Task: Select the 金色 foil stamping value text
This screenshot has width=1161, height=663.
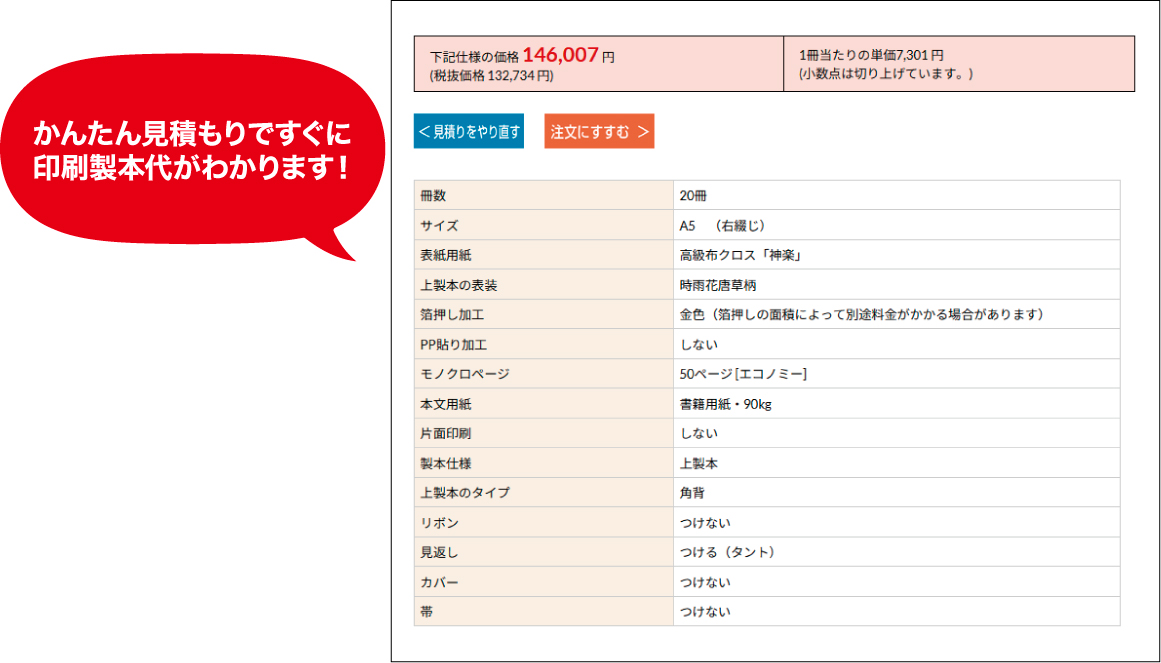Action: click(862, 314)
